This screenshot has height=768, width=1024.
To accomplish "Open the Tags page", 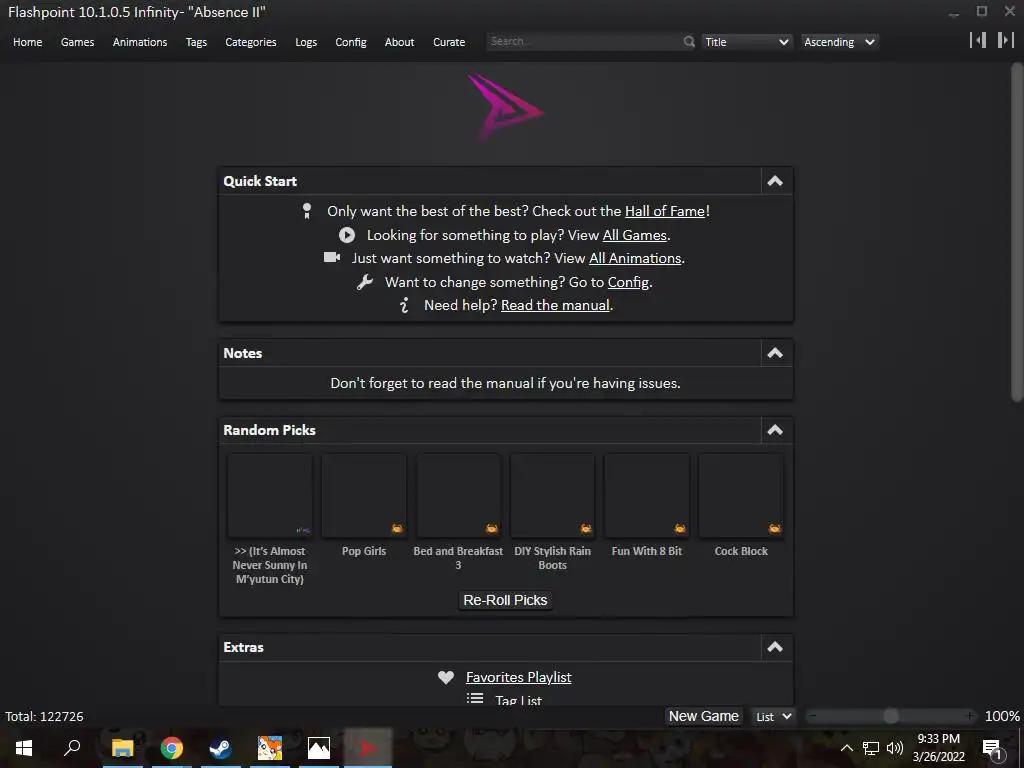I will pos(196,42).
